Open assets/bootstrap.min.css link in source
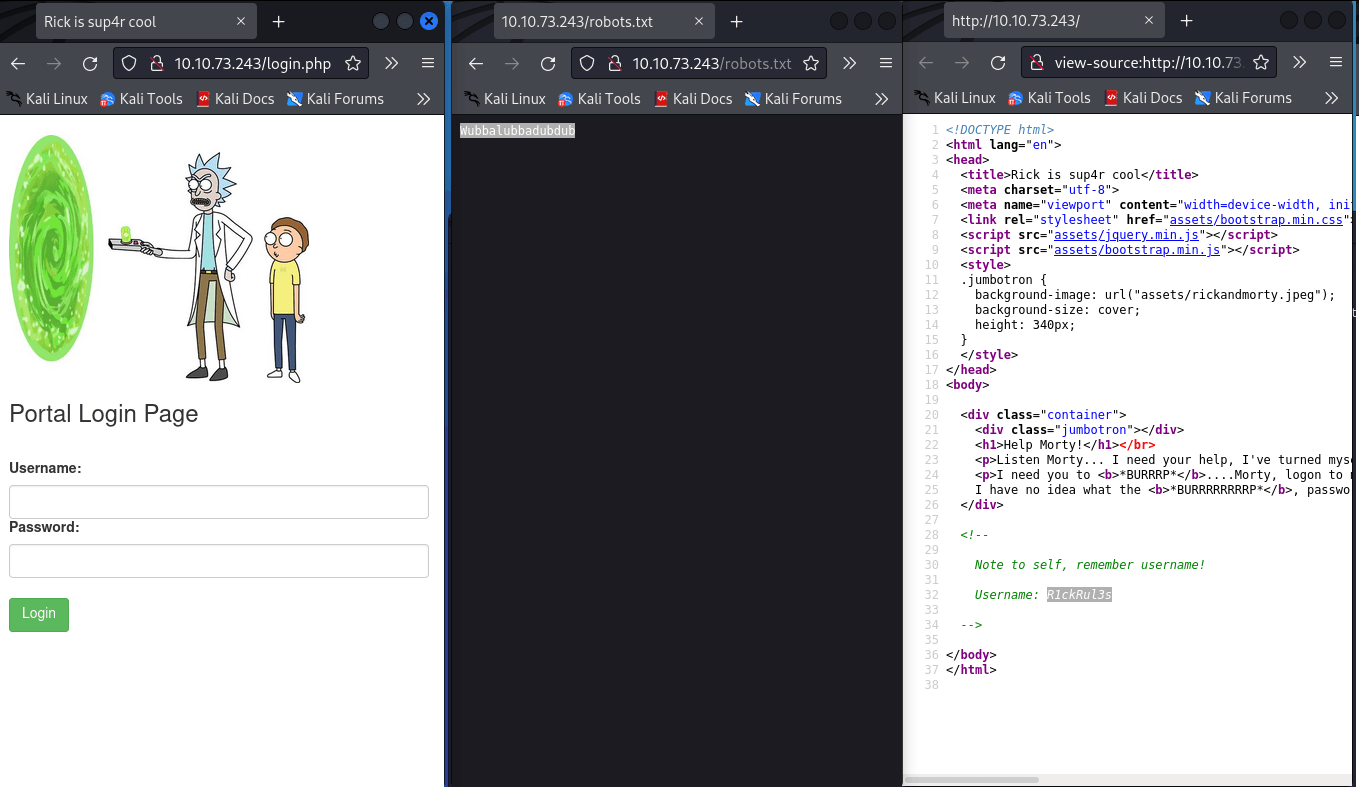 click(x=1256, y=220)
